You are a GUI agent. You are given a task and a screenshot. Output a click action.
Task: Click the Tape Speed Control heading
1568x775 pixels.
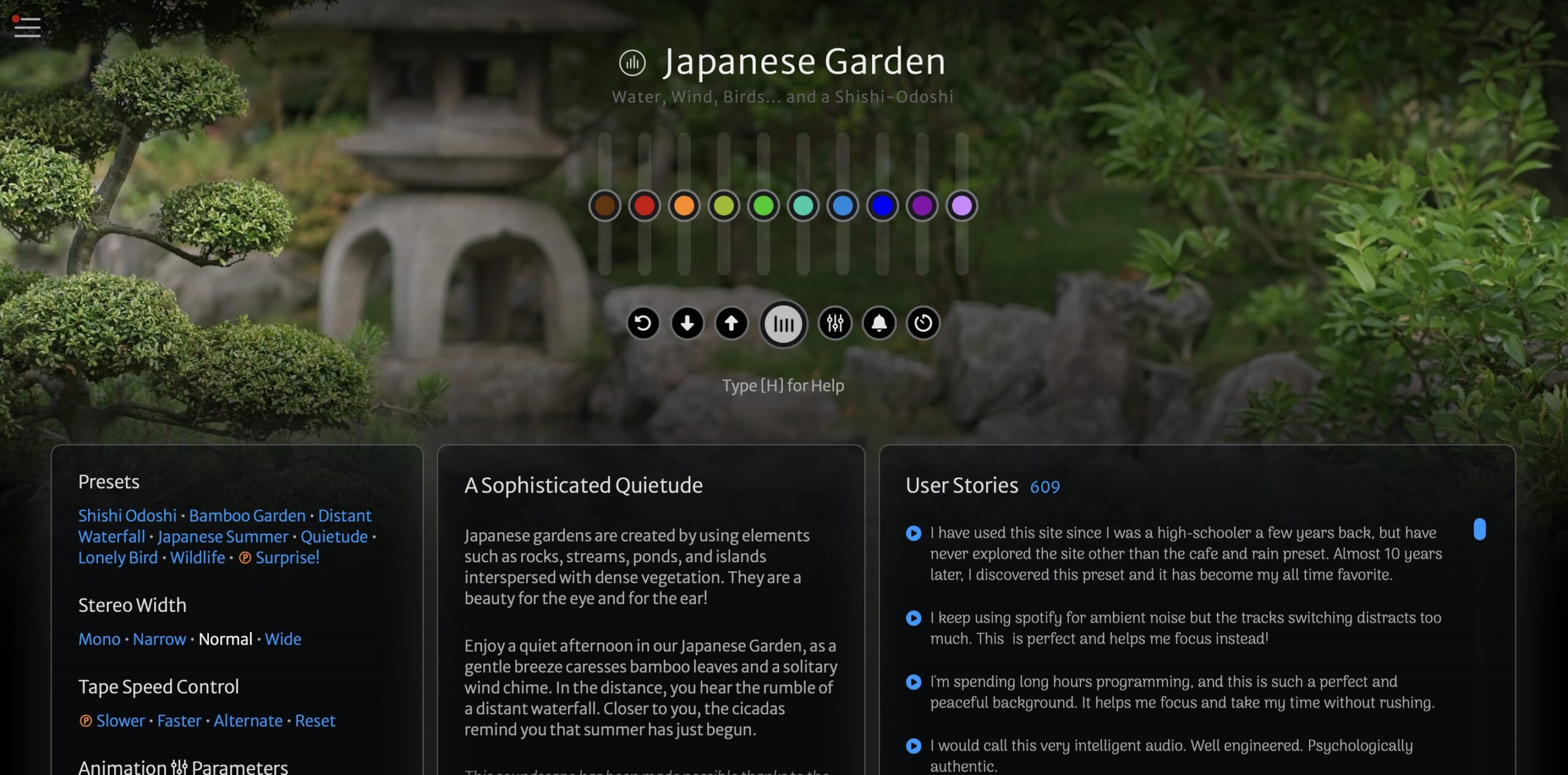pos(159,687)
